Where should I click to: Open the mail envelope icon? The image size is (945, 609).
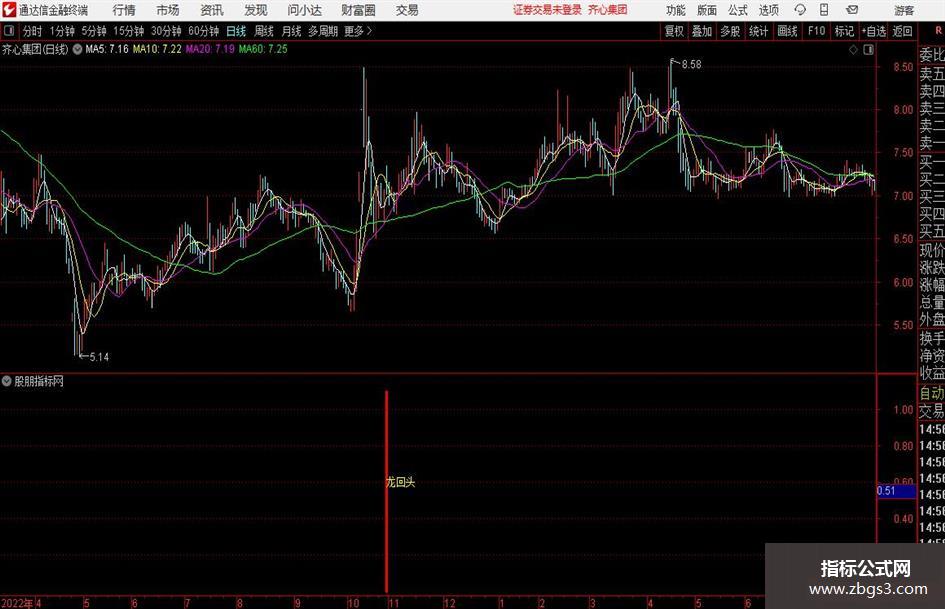pyautogui.click(x=852, y=10)
